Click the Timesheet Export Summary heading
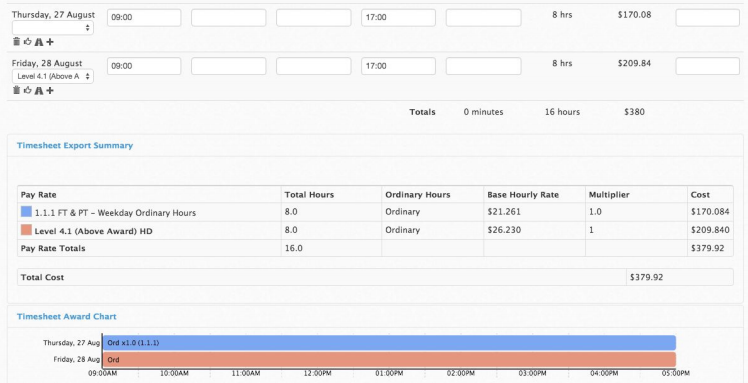The width and height of the screenshot is (748, 383). tap(75, 145)
